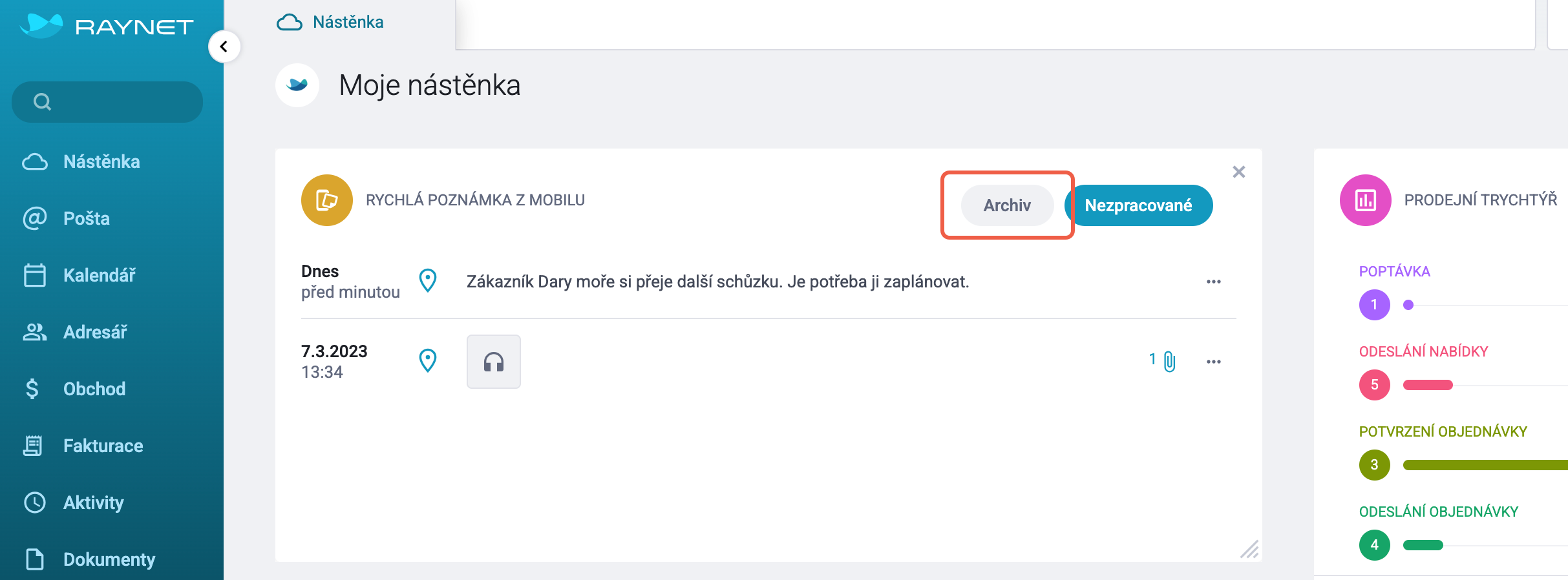Screen dimensions: 1568x580
Task: Click the pink circle numbered 5
Action: [x=1375, y=385]
